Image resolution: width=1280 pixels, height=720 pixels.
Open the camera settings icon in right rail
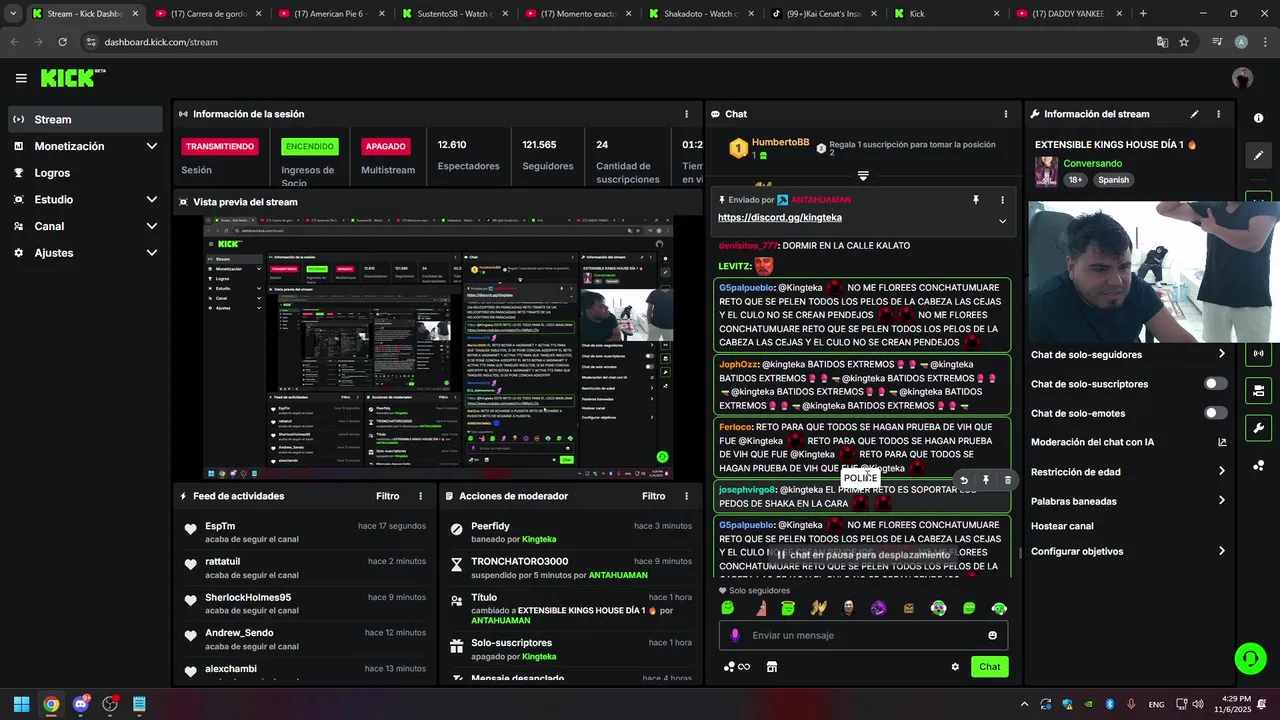pos(1258,390)
